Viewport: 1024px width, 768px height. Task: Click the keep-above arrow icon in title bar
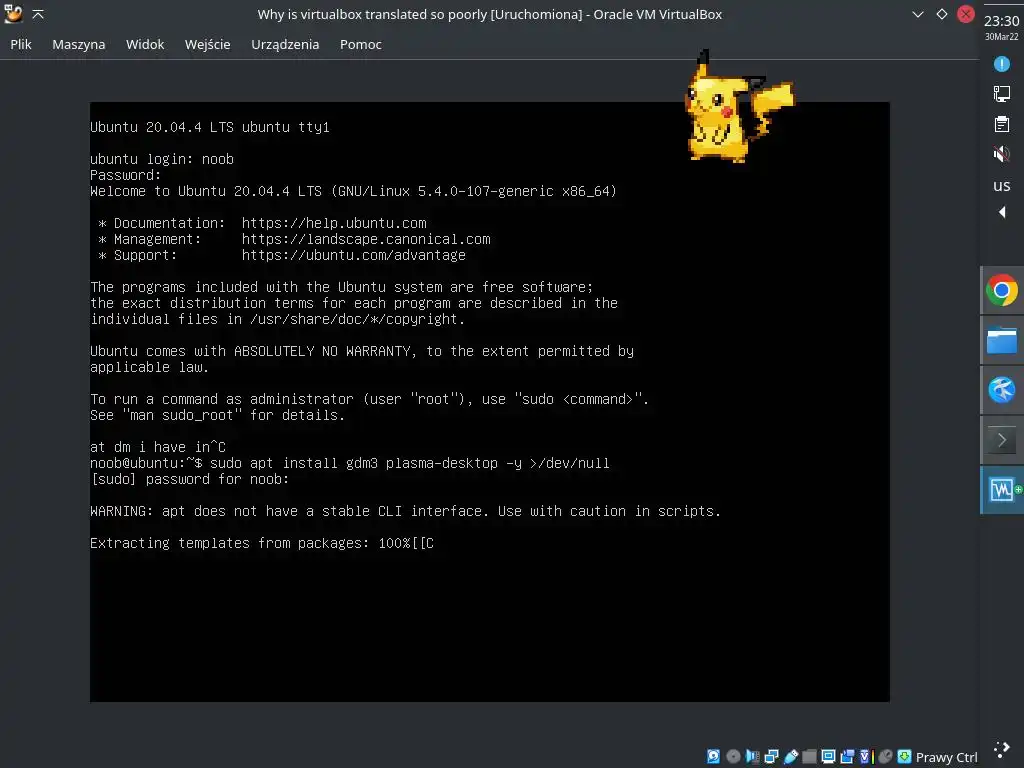coord(38,14)
